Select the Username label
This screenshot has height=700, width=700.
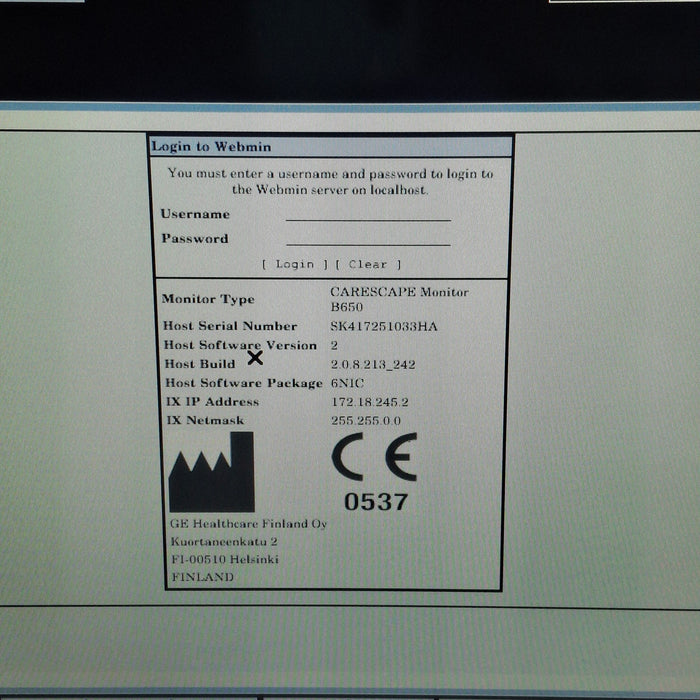tap(195, 214)
